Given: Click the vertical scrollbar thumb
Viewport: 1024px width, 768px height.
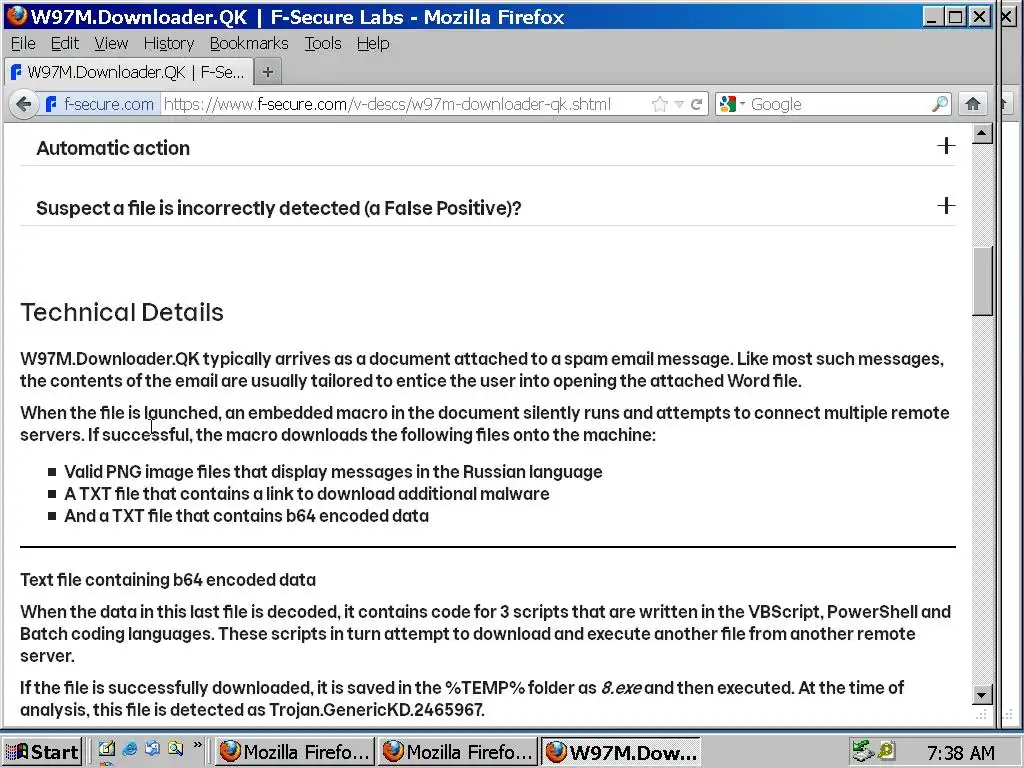Looking at the screenshot, I should pos(982,281).
